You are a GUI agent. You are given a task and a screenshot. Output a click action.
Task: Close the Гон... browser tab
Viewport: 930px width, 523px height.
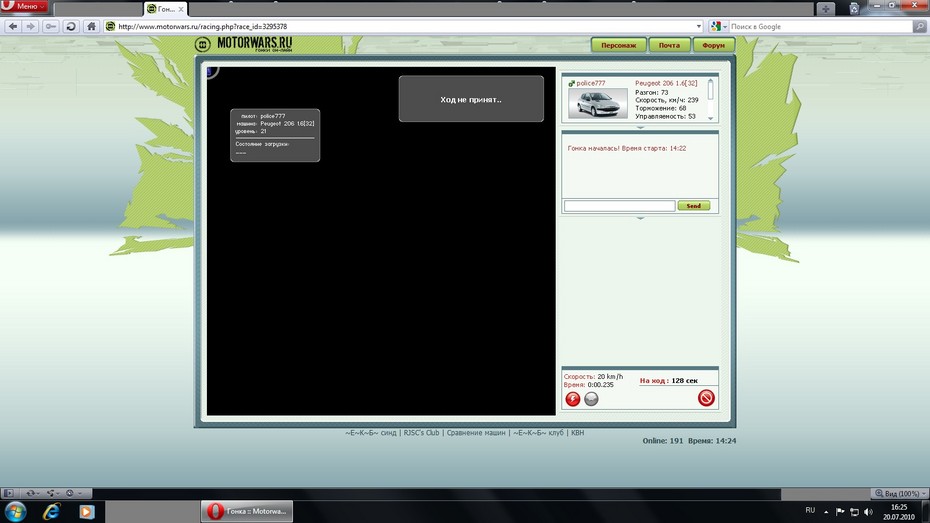click(181, 9)
